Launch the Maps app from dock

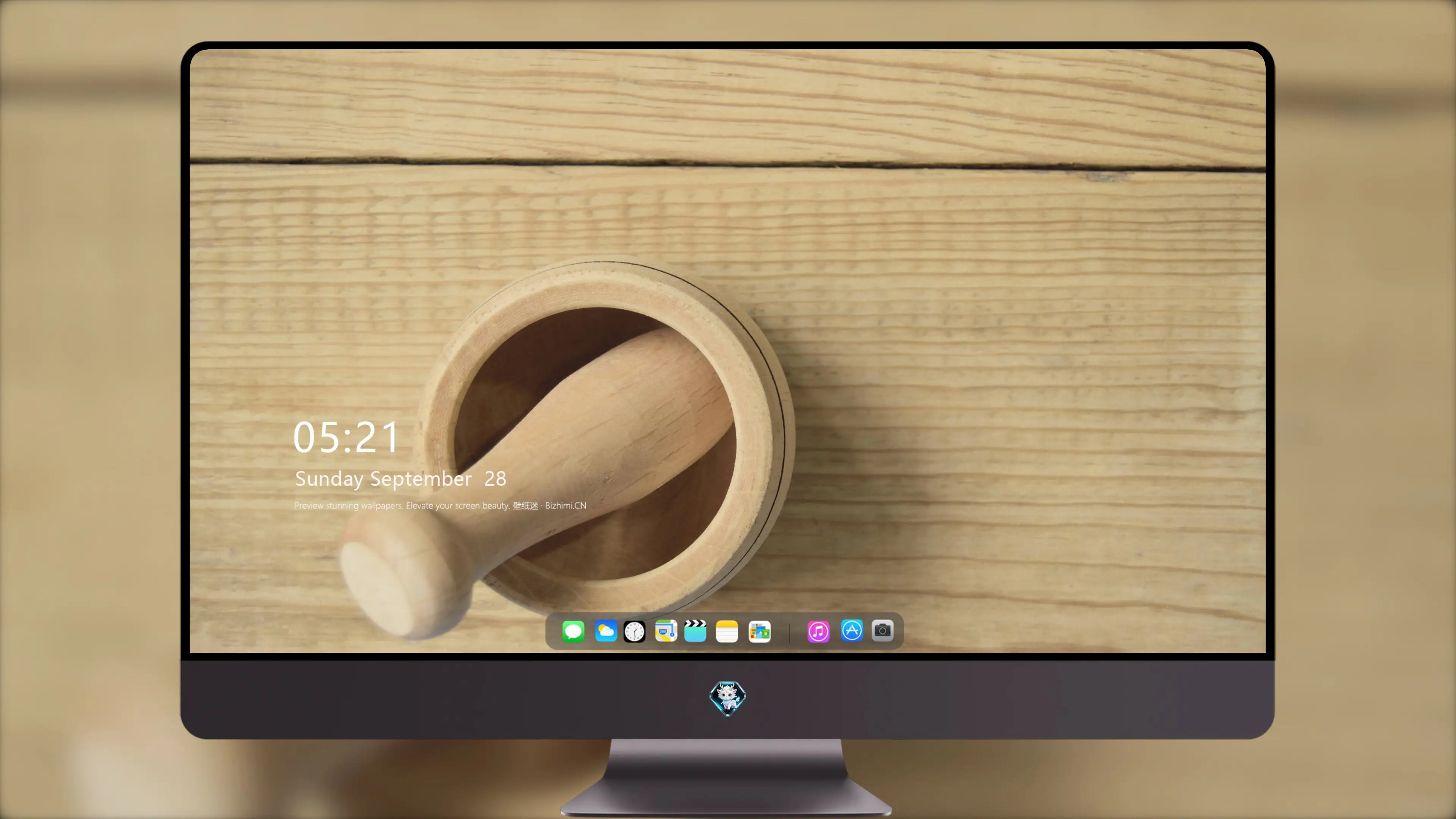pyautogui.click(x=666, y=631)
